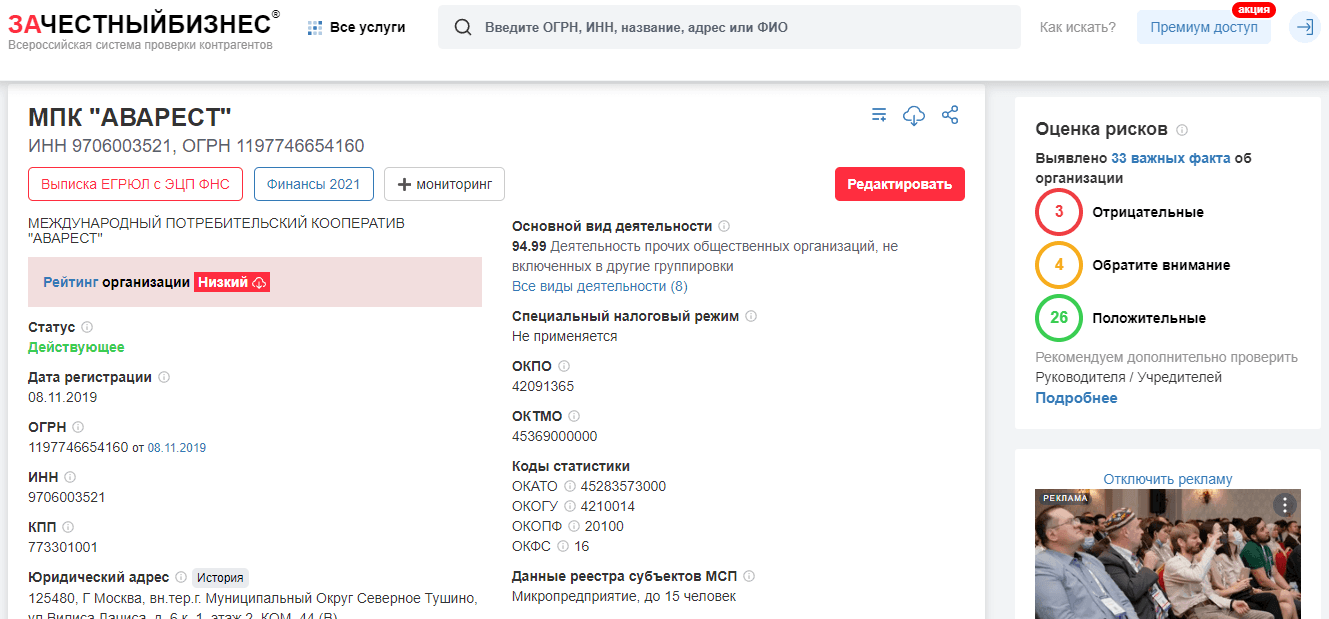Open the Подробнее risk details link

point(1076,398)
